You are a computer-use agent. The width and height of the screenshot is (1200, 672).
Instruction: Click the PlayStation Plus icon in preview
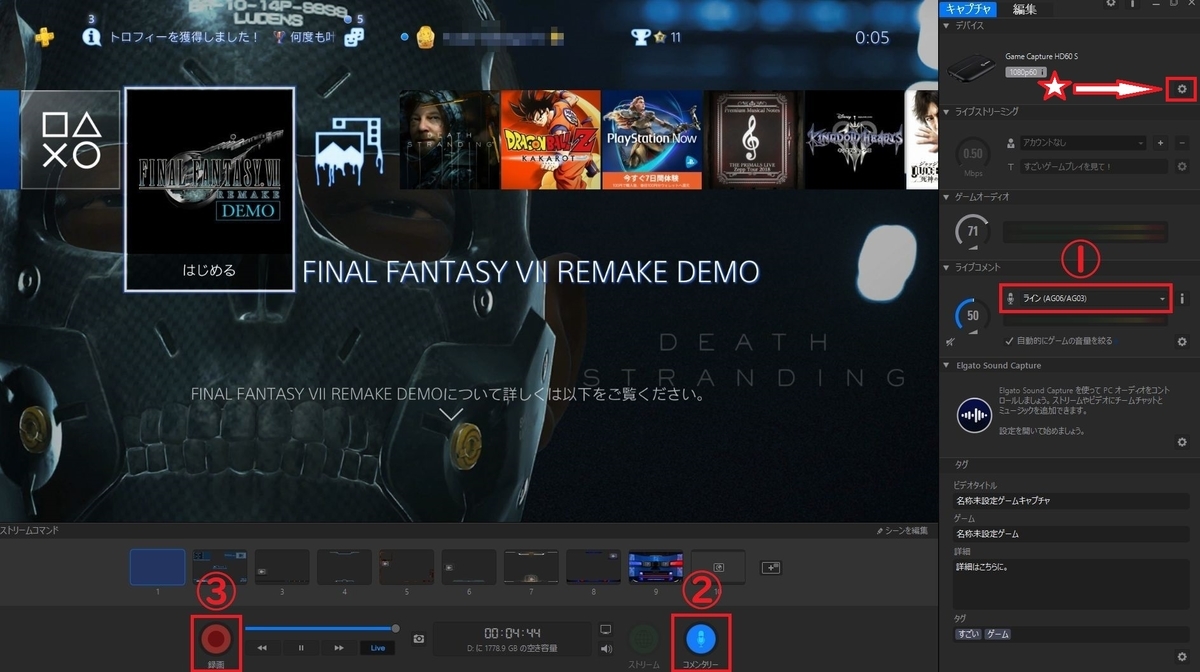click(44, 37)
